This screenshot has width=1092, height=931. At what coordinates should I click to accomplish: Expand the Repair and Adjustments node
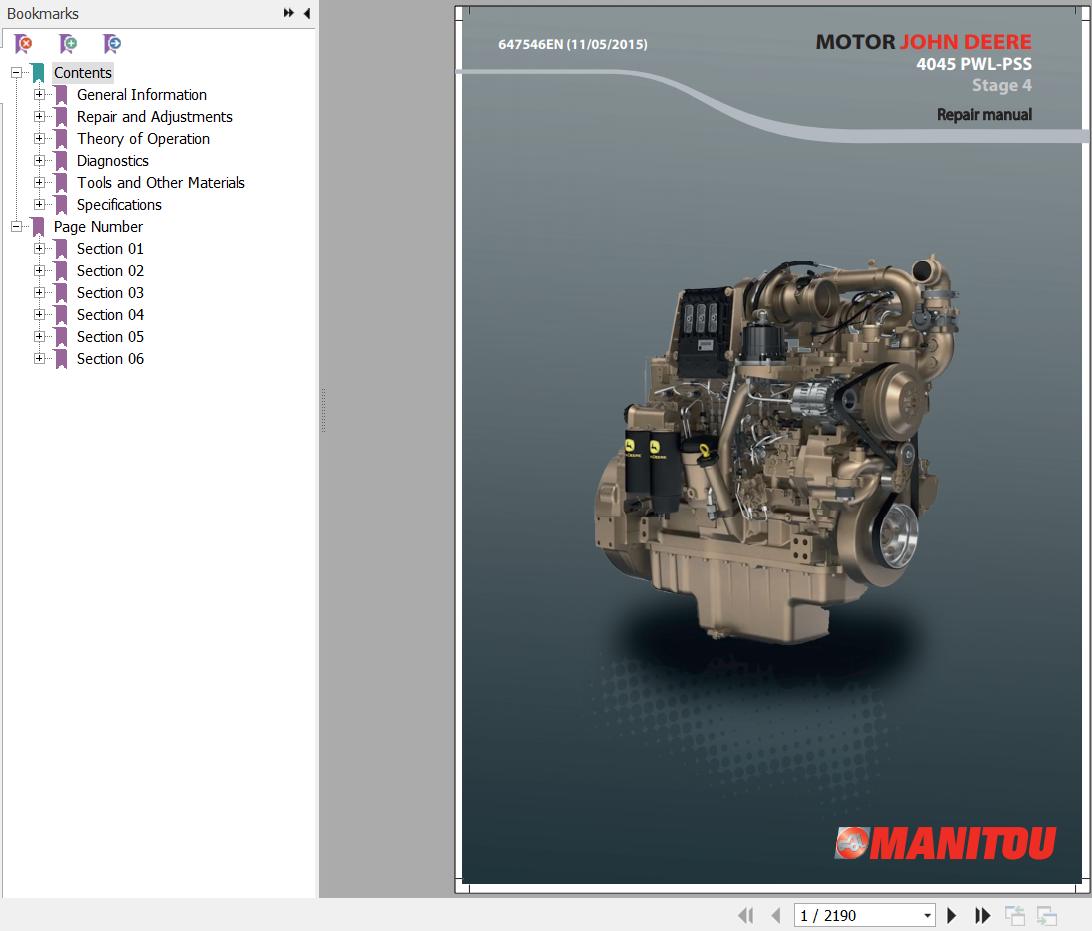39,116
